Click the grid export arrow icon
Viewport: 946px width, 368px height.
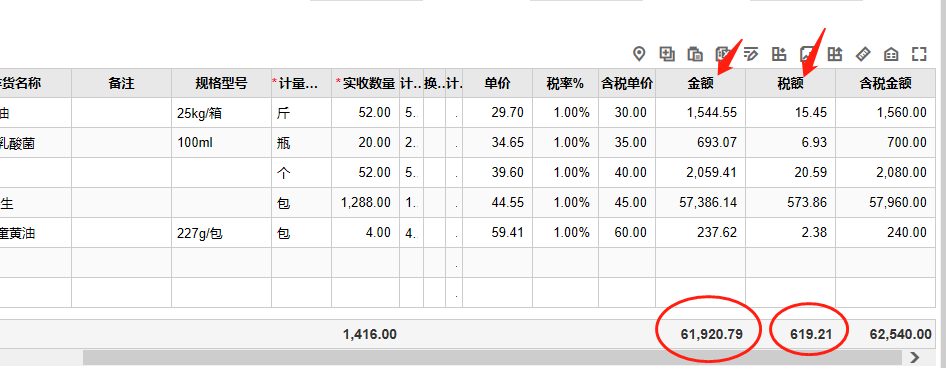(834, 54)
